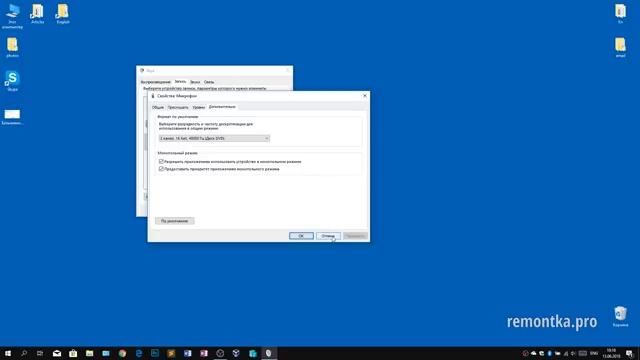Viewport: 640px width, 360px height.
Task: Switch to the Прослушать tab
Action: (178, 107)
